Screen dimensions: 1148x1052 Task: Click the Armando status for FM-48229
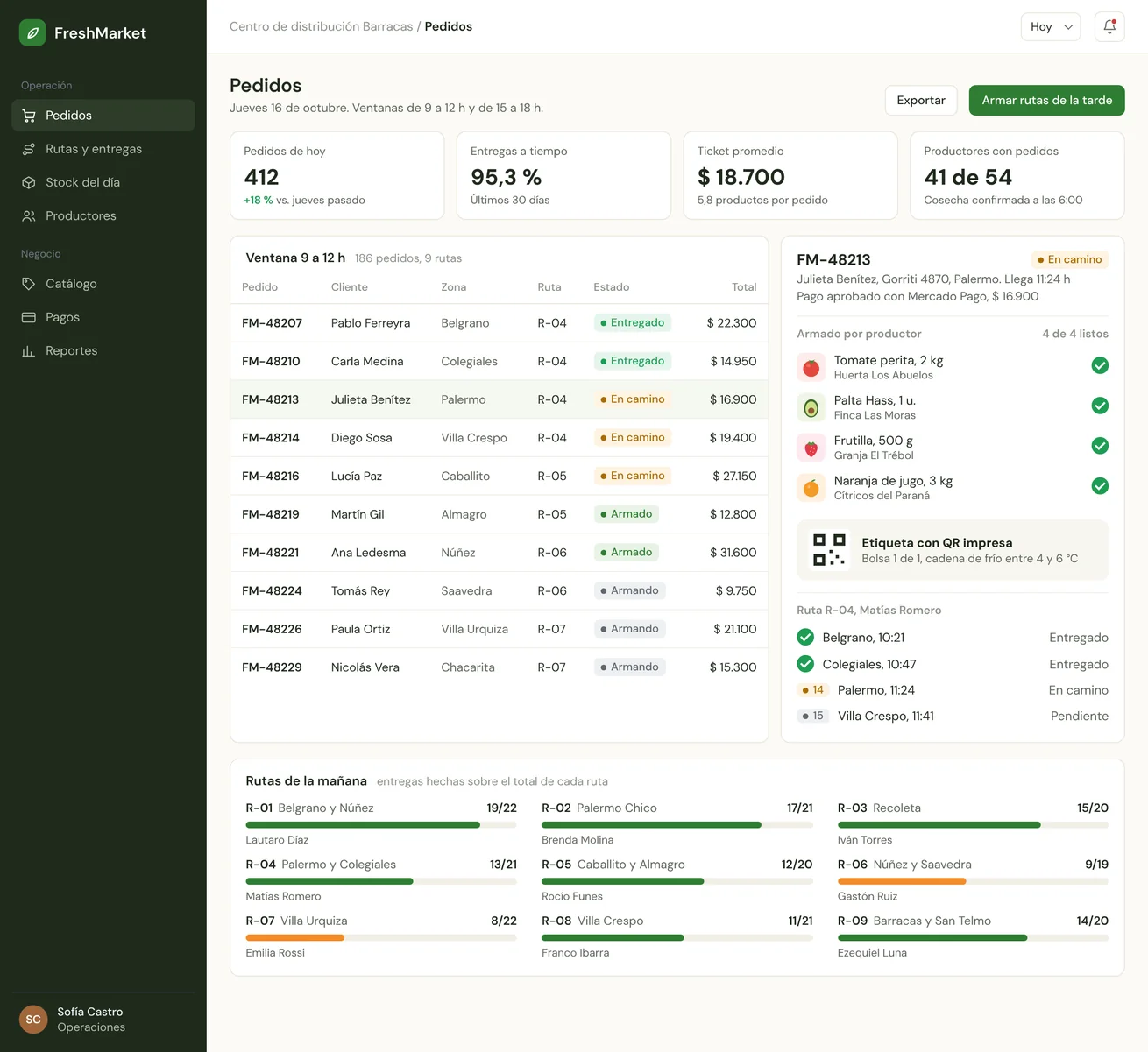(629, 667)
